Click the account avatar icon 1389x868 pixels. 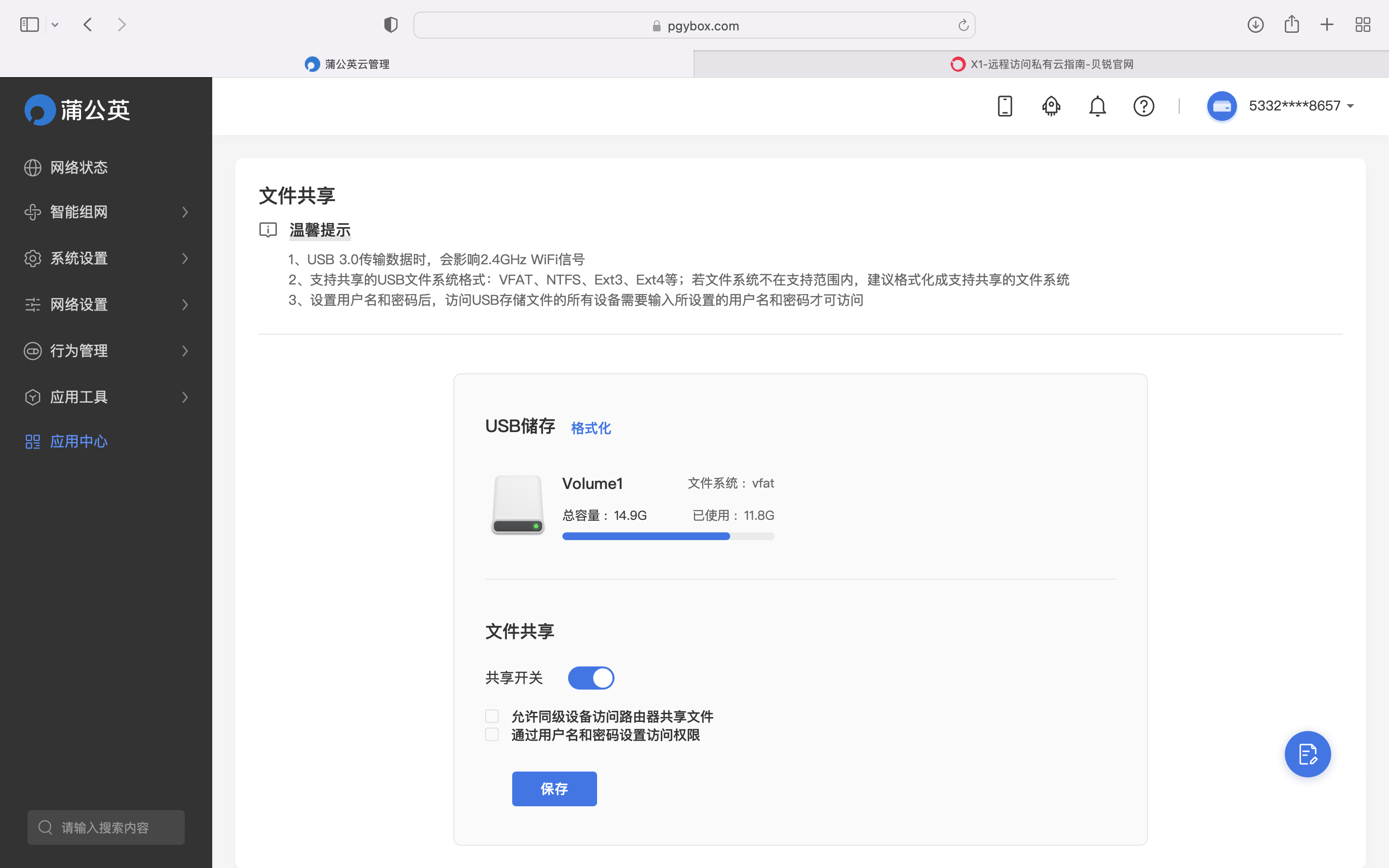1222,106
